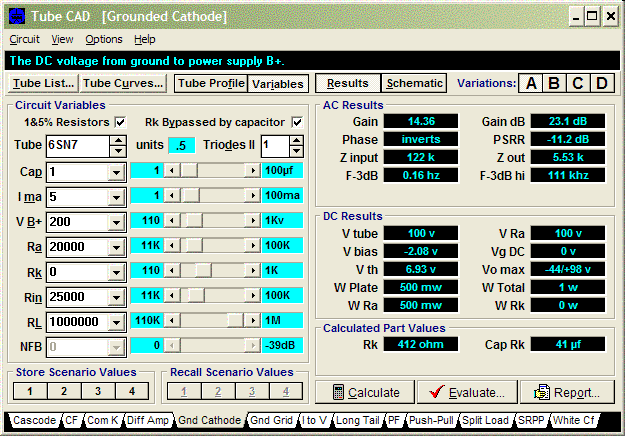Open the View menu
Screen dimensions: 625x436
pyautogui.click(x=62, y=39)
